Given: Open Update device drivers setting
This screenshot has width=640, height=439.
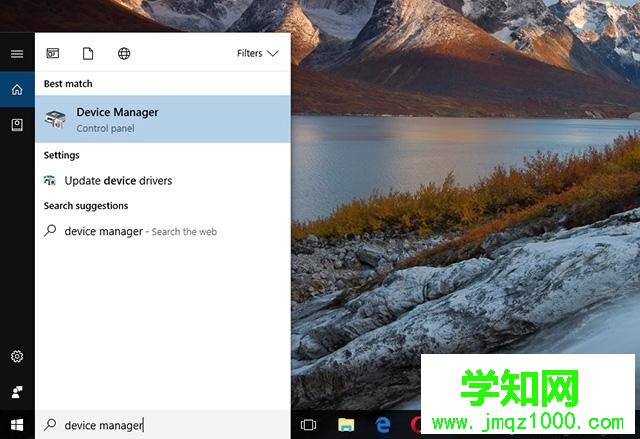Looking at the screenshot, I should point(163,180).
